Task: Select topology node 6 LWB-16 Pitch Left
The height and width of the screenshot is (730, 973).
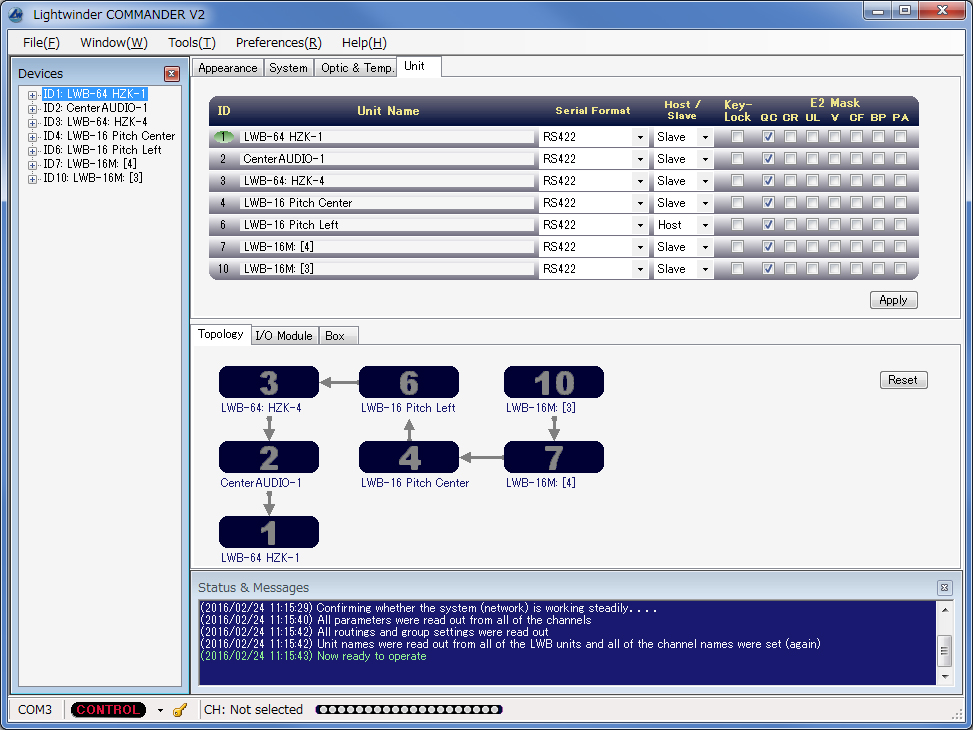Action: (x=409, y=382)
